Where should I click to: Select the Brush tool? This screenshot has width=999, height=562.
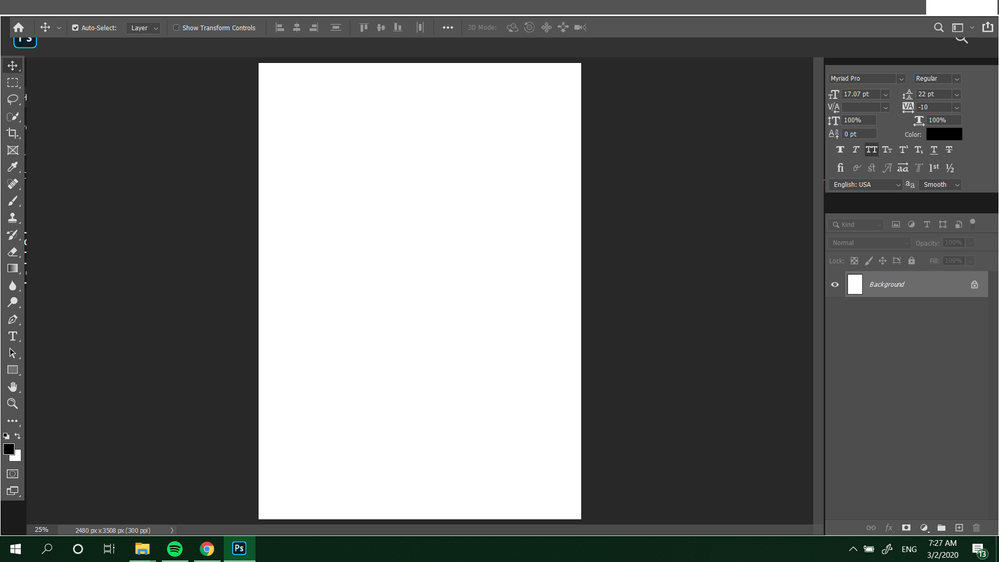(13, 201)
